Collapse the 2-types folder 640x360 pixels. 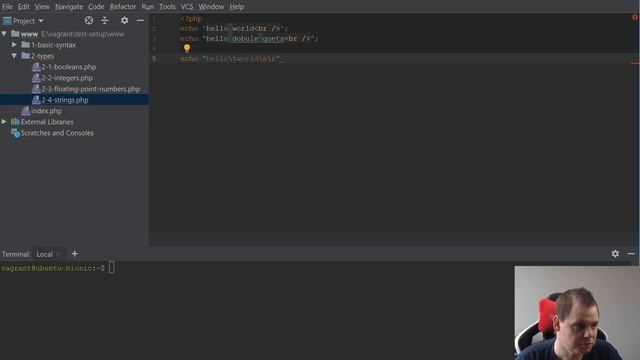14,56
